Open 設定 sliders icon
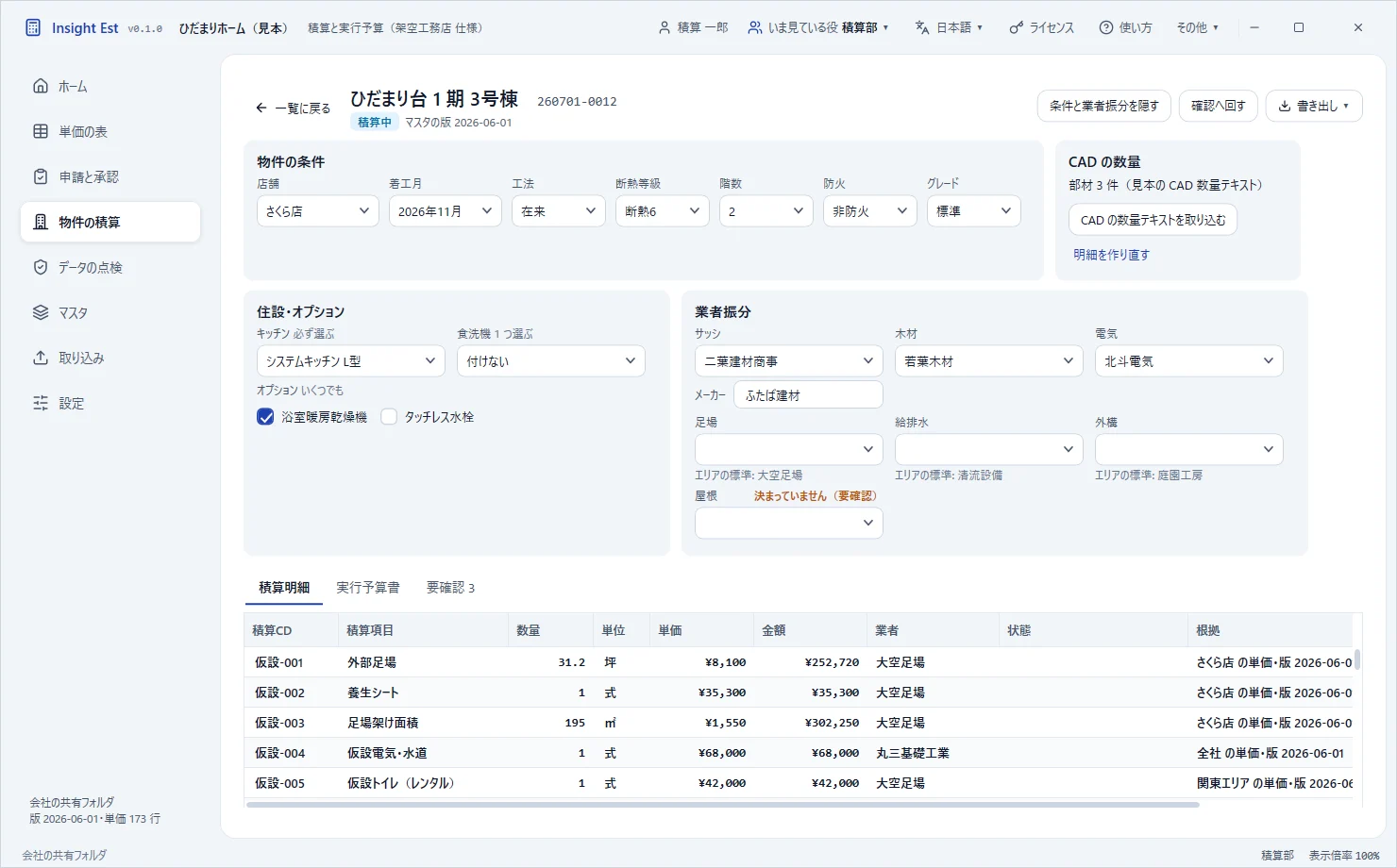Image resolution: width=1397 pixels, height=868 pixels. pyautogui.click(x=41, y=403)
